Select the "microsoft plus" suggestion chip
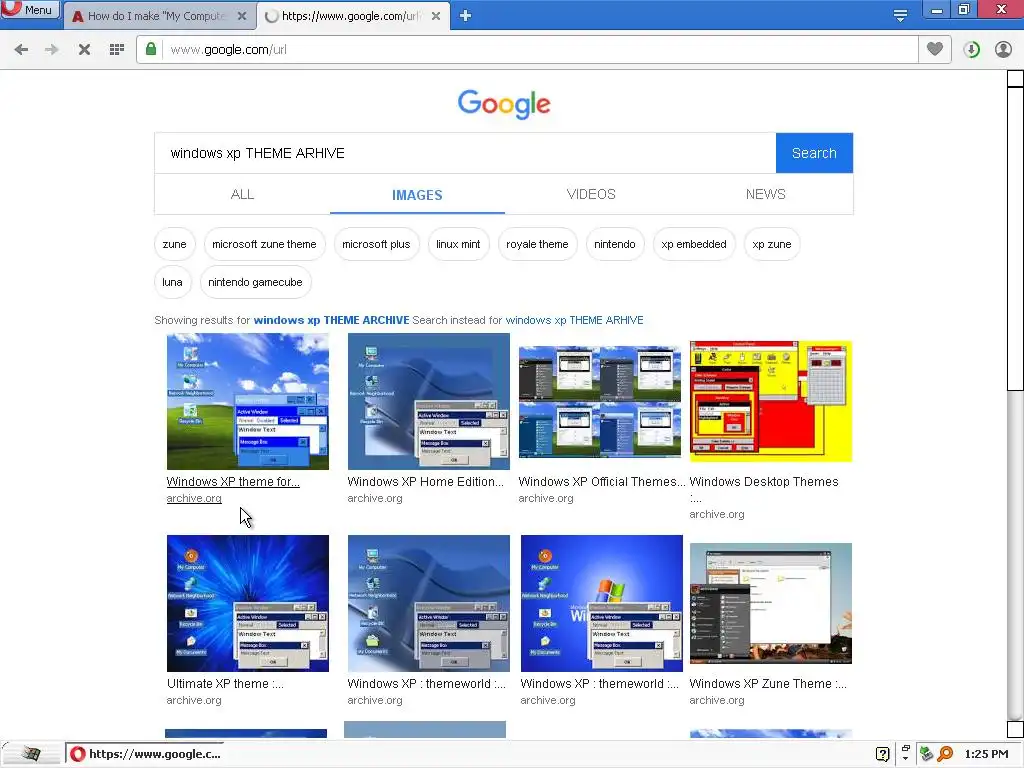Screen dimensions: 1024x768 tap(376, 244)
